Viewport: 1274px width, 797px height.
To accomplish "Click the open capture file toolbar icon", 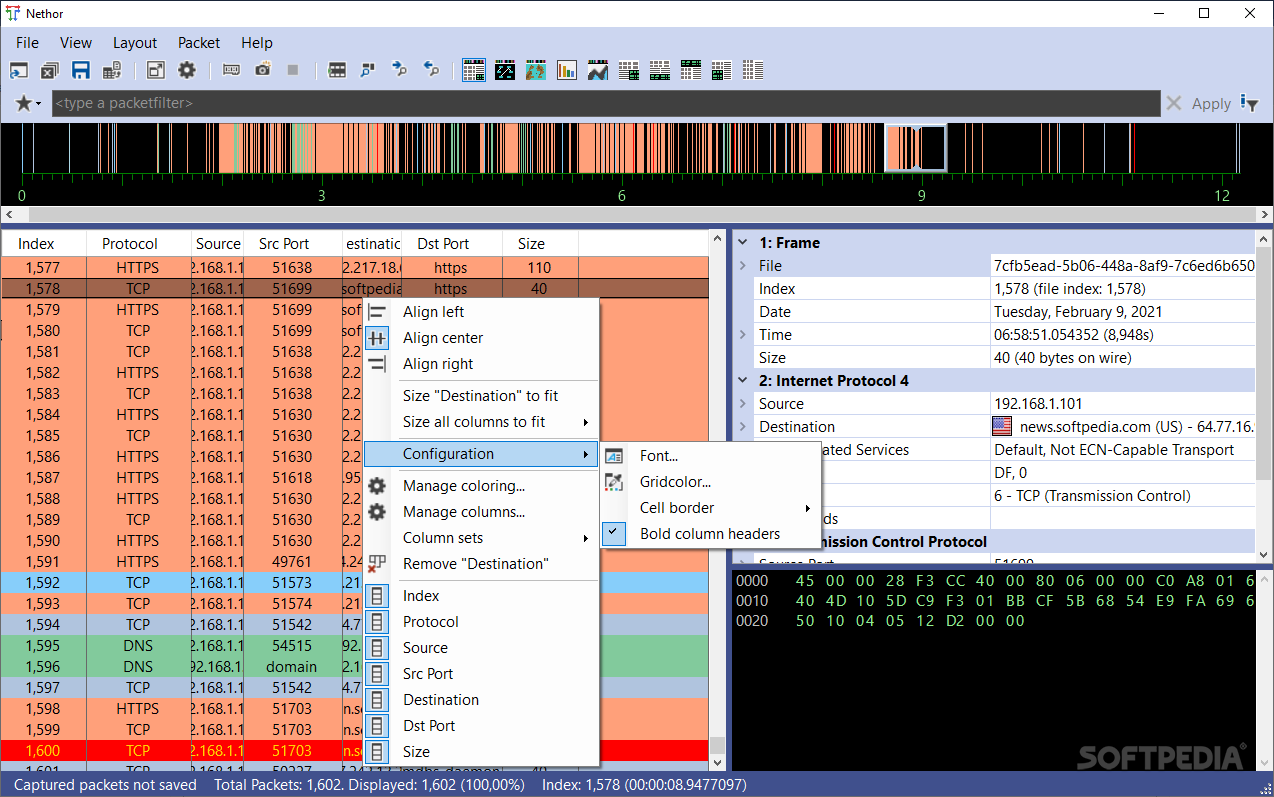I will tap(20, 70).
